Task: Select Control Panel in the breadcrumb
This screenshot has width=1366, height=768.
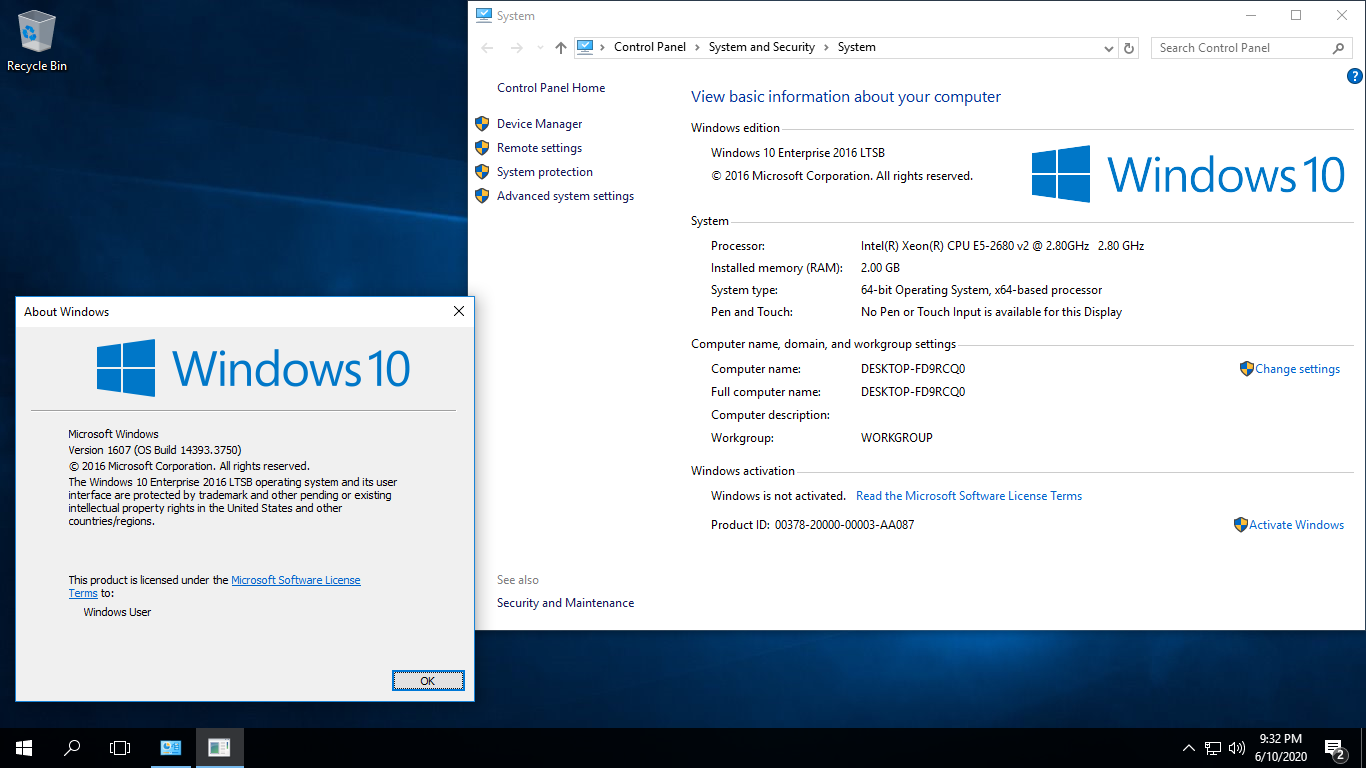Action: [649, 47]
